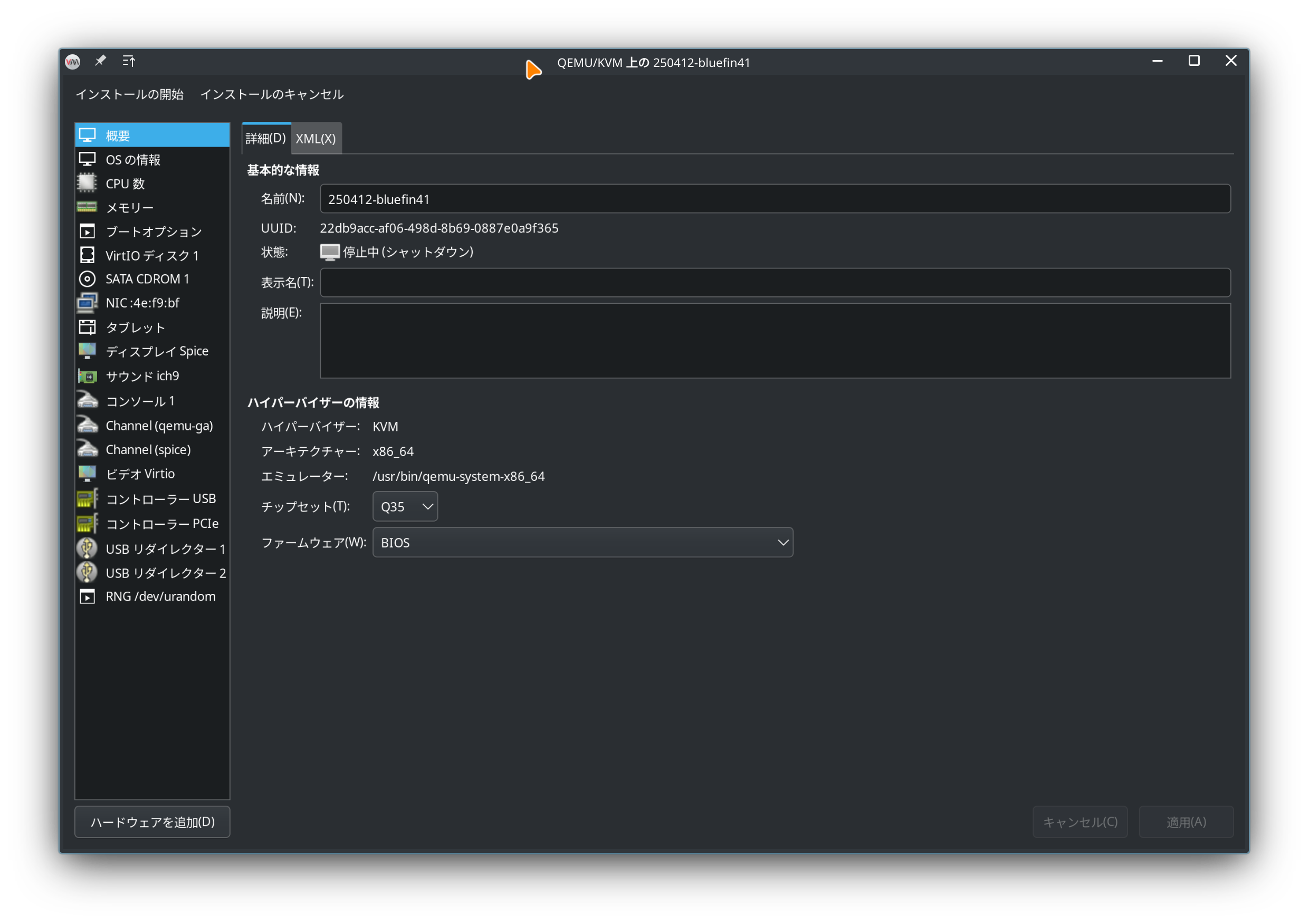Image resolution: width=1309 pixels, height=924 pixels.
Task: Select the サウンド ich9 sound card icon
Action: pyautogui.click(x=87, y=376)
